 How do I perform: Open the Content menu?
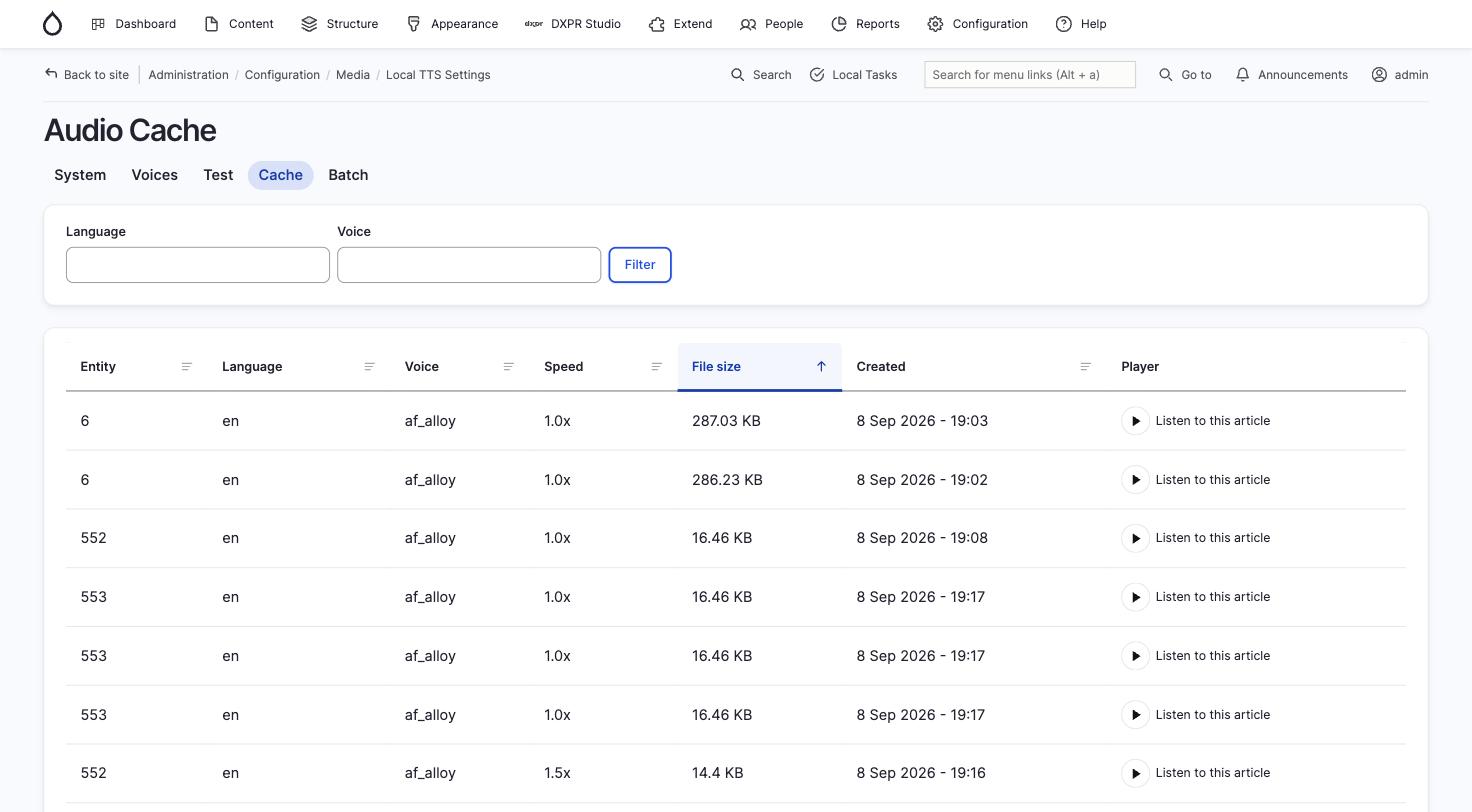(238, 24)
